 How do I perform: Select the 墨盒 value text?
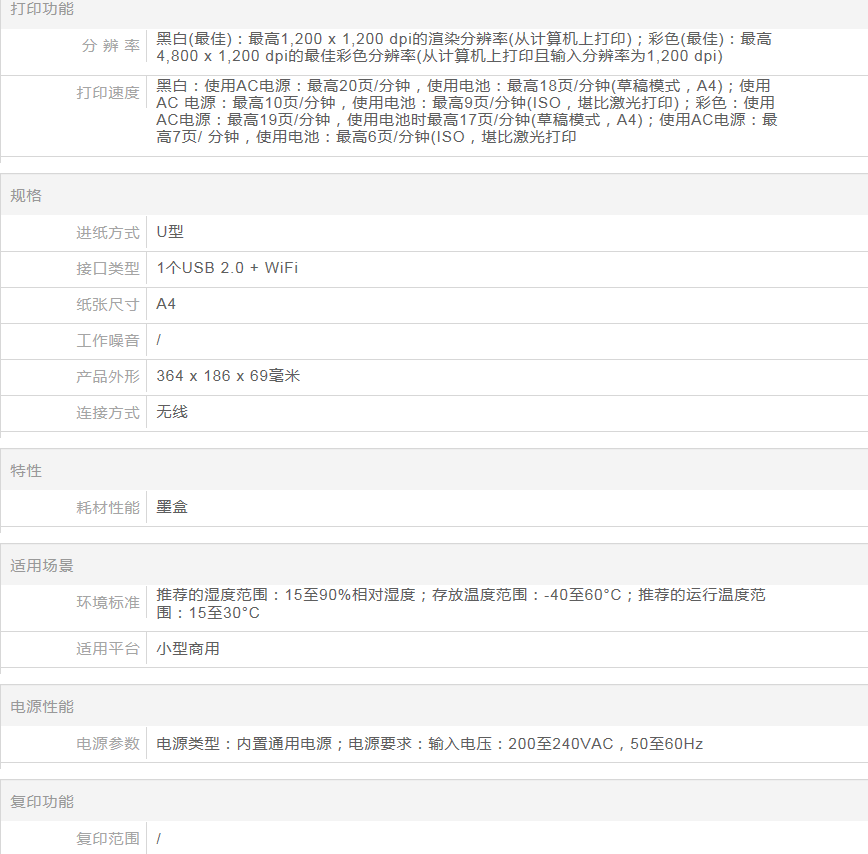tap(172, 507)
